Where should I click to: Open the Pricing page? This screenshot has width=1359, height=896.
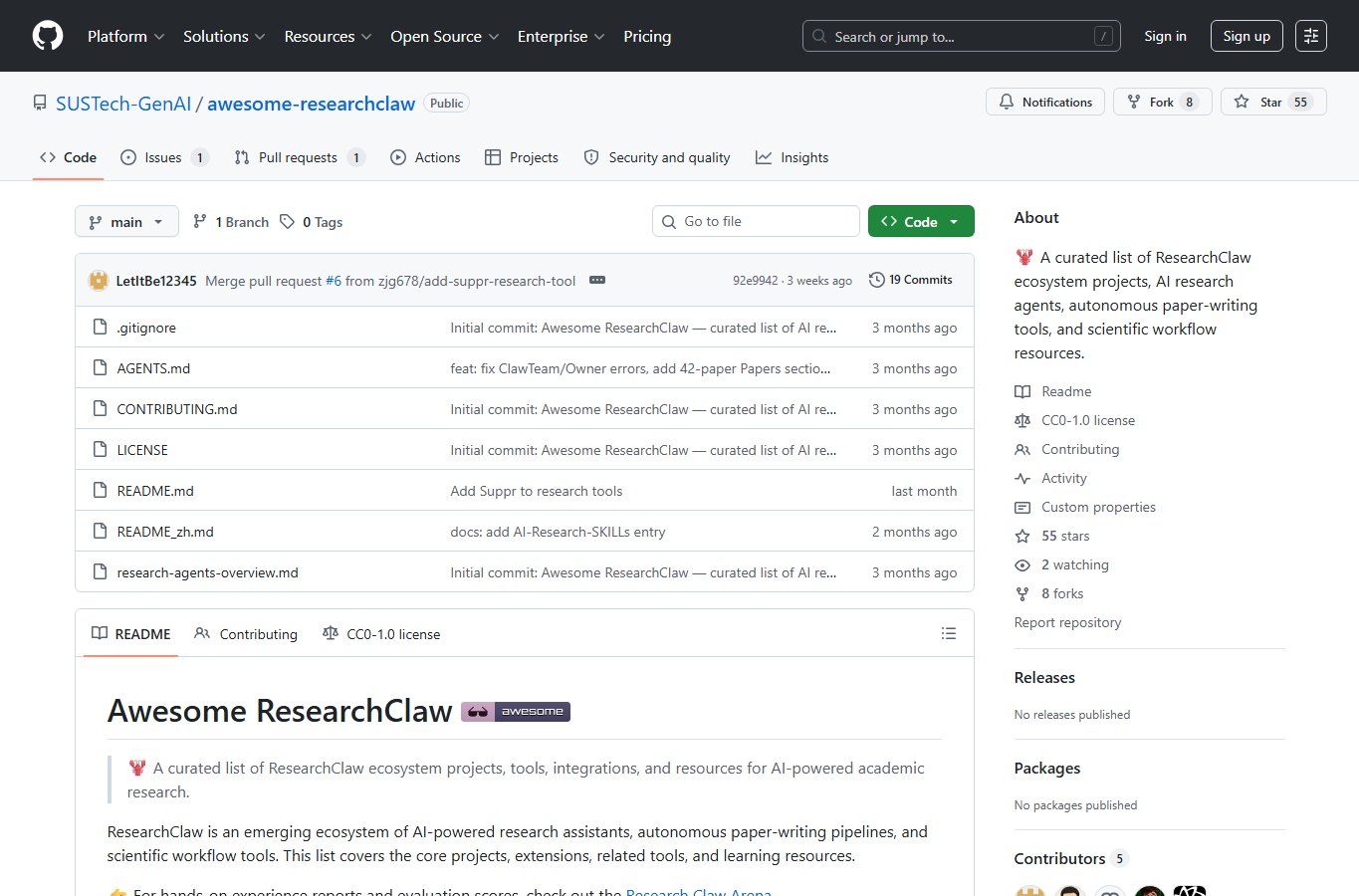647,36
